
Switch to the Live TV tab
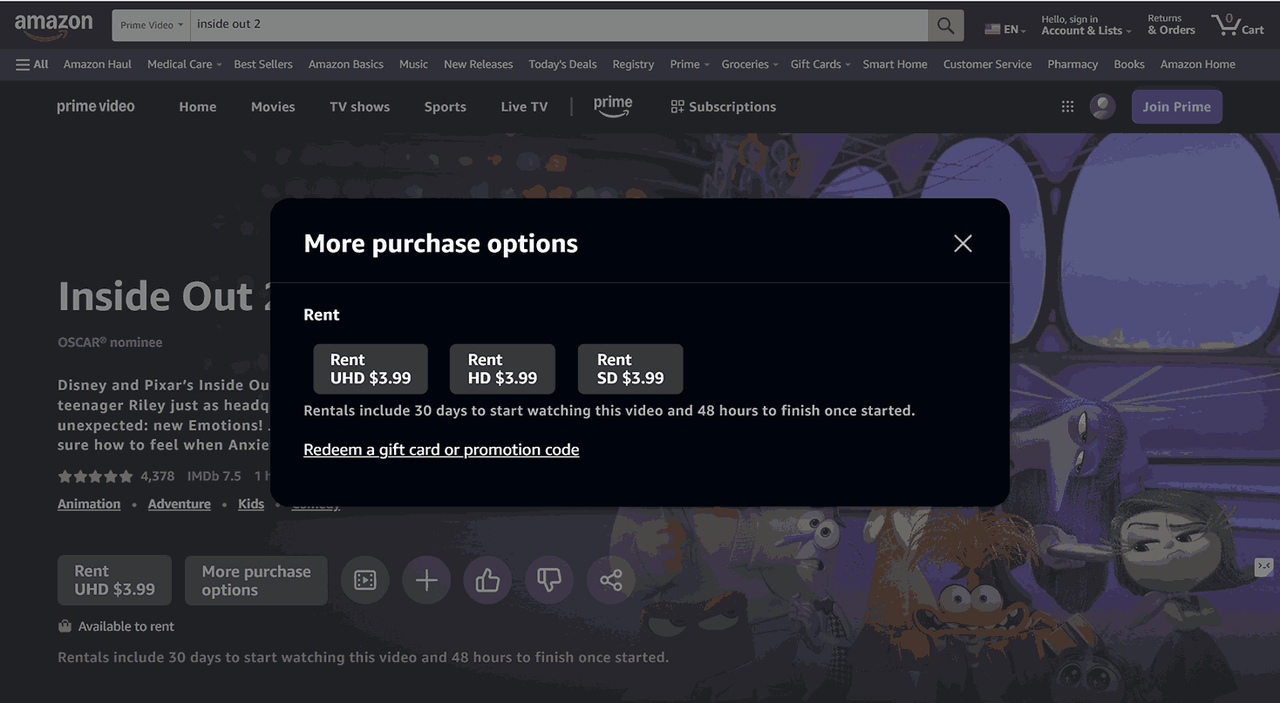[x=524, y=107]
